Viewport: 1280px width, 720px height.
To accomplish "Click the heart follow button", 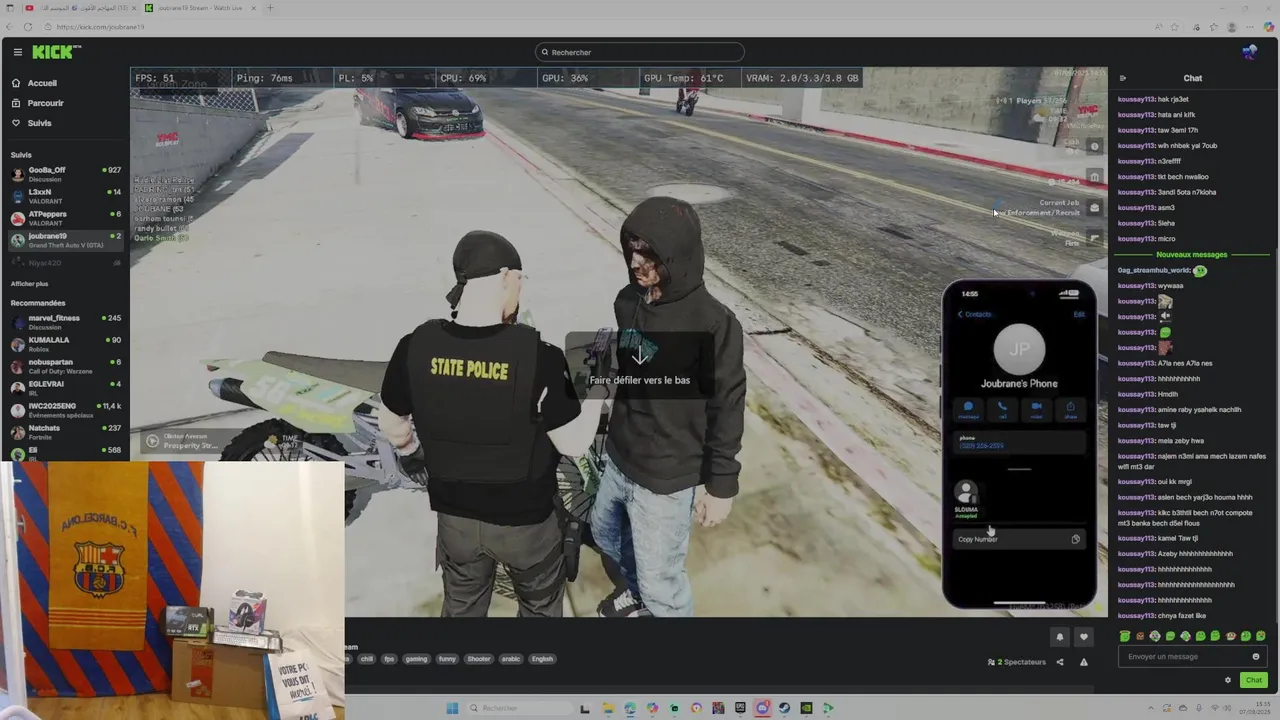I will pos(1083,637).
